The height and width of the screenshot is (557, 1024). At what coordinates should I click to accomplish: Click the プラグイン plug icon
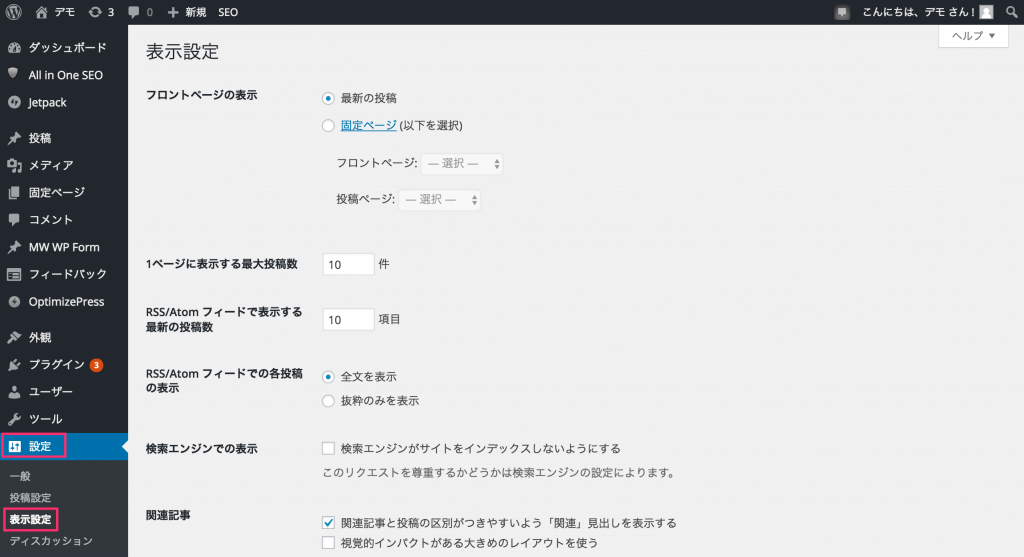[14, 364]
